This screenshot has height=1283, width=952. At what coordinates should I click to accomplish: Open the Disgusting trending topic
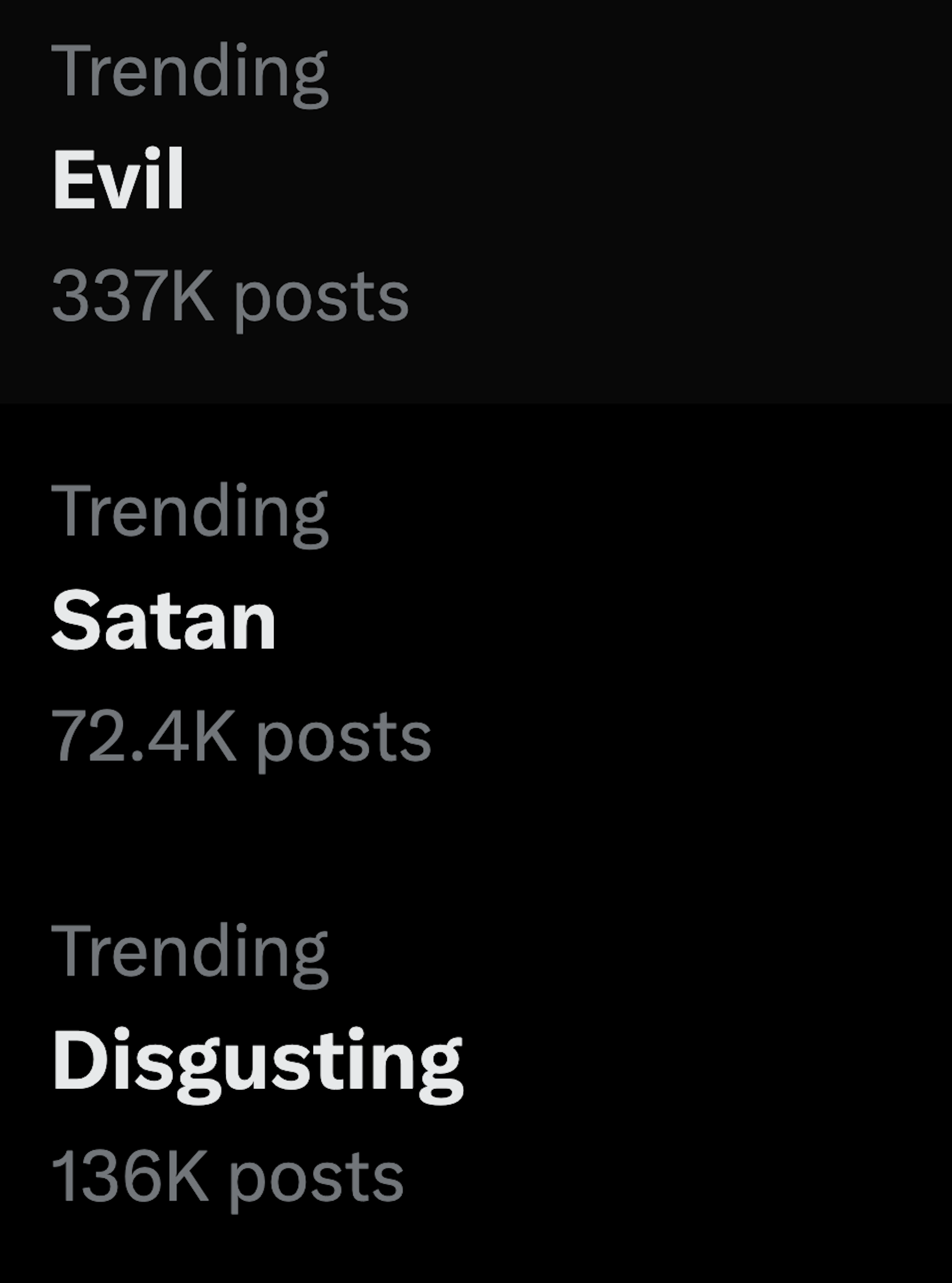pos(257,1062)
